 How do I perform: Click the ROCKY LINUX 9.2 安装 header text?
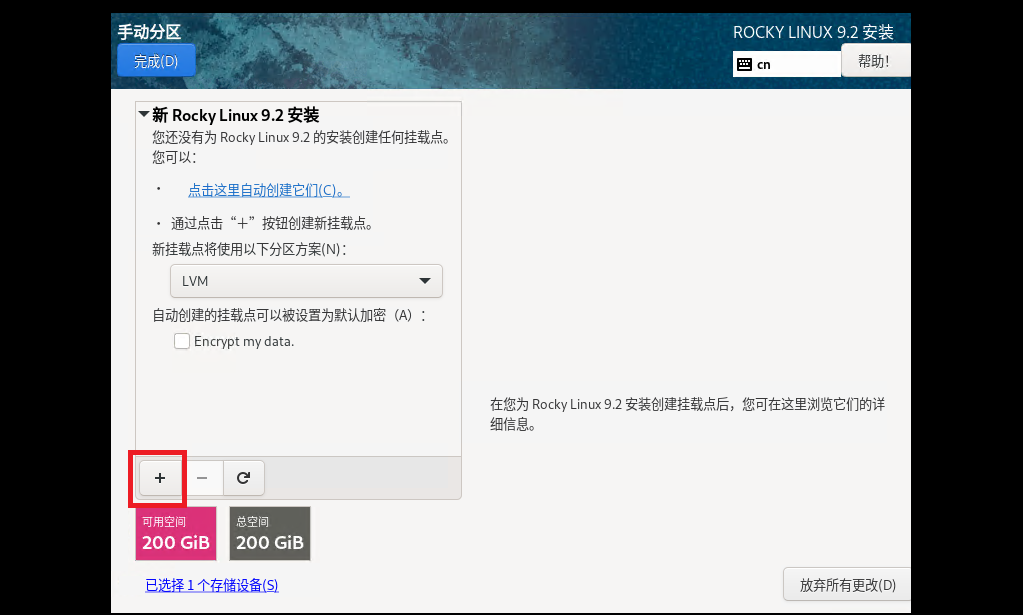[x=813, y=32]
